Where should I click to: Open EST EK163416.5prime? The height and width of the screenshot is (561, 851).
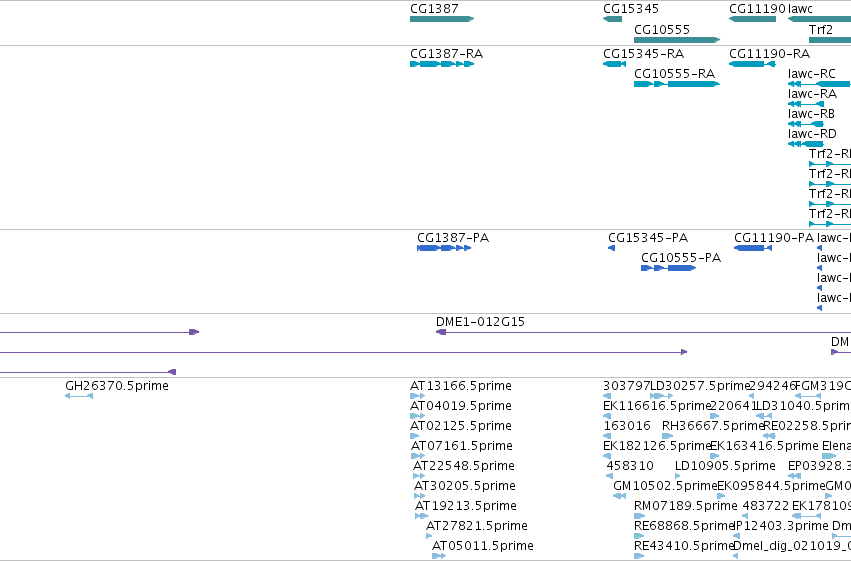764,446
